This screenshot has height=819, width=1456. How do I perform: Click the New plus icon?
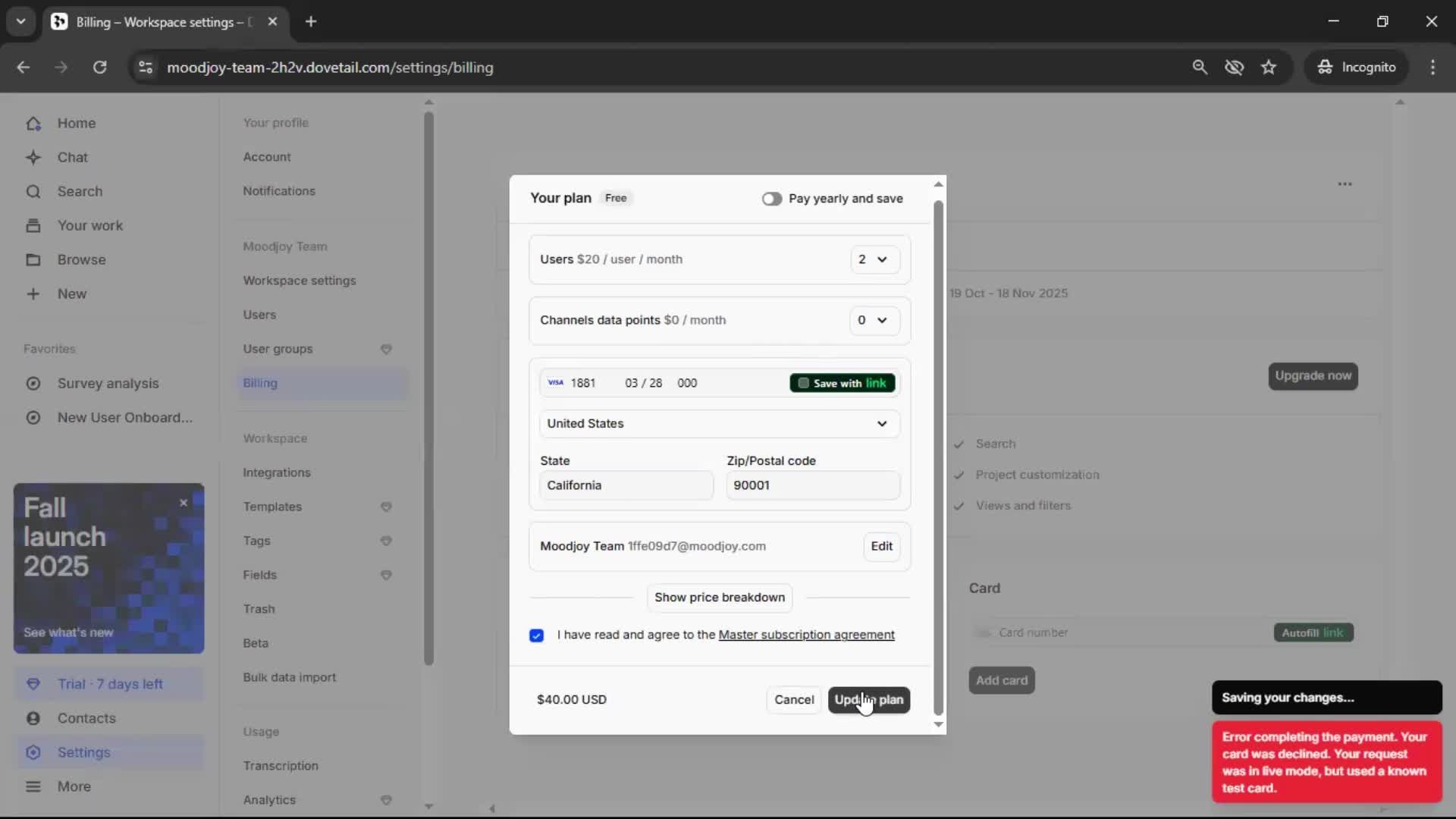(34, 293)
